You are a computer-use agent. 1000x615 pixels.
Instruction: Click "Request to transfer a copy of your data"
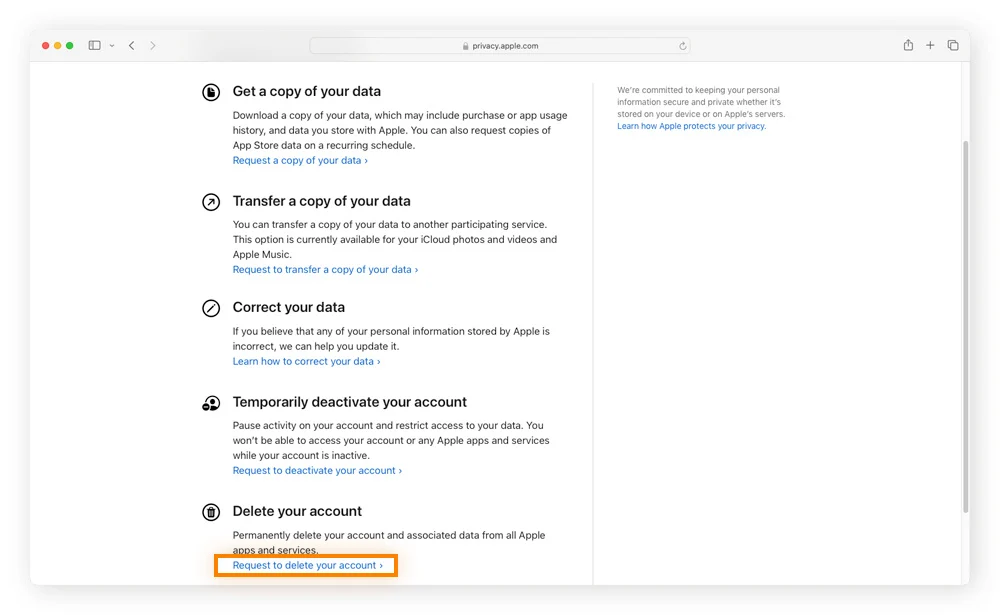(x=325, y=269)
